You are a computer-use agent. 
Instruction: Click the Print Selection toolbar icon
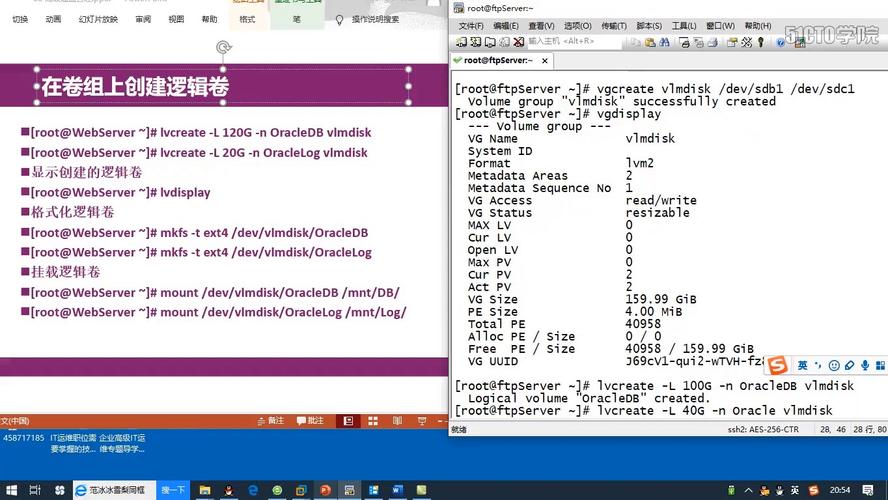click(698, 42)
